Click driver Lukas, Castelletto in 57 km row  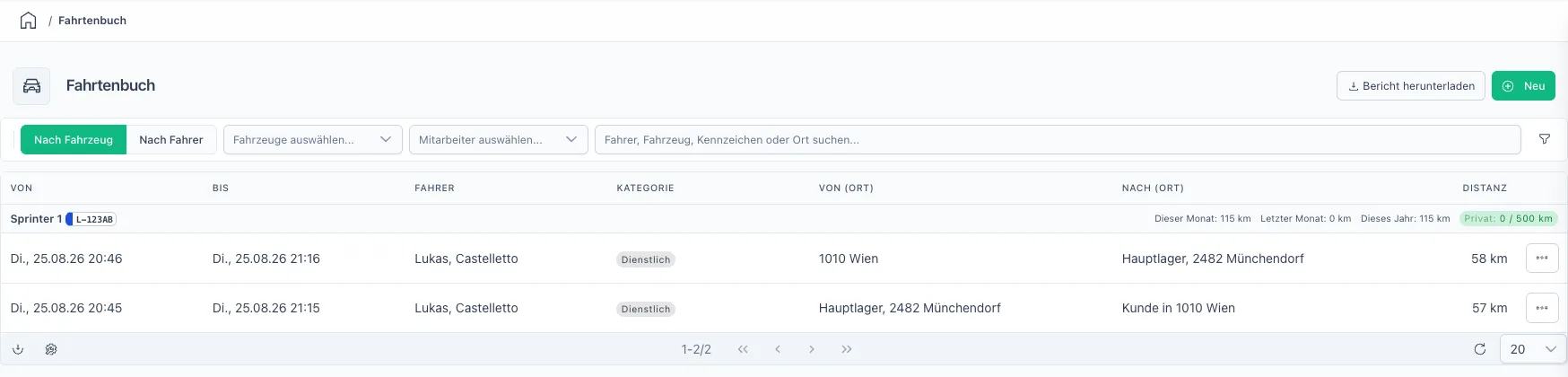tap(466, 308)
